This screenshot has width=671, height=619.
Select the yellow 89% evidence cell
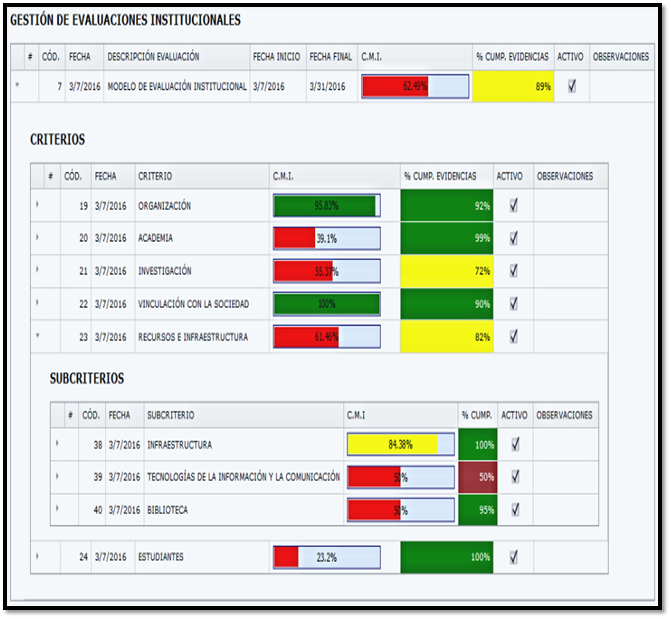pos(513,87)
